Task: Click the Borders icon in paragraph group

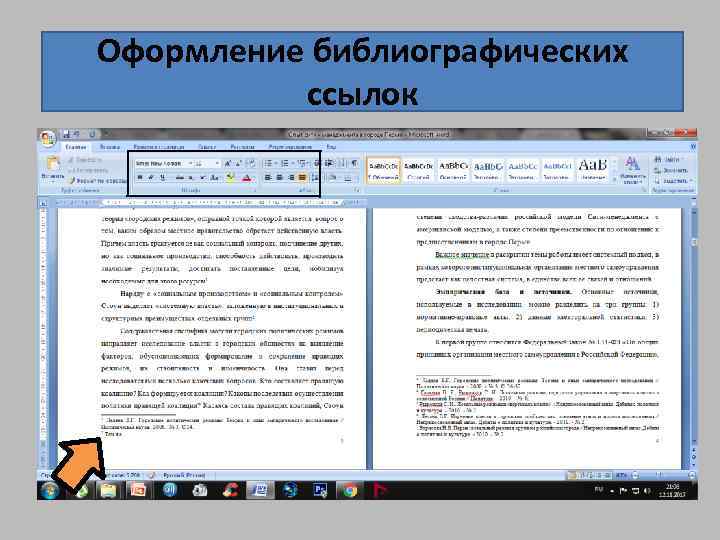Action: point(349,177)
